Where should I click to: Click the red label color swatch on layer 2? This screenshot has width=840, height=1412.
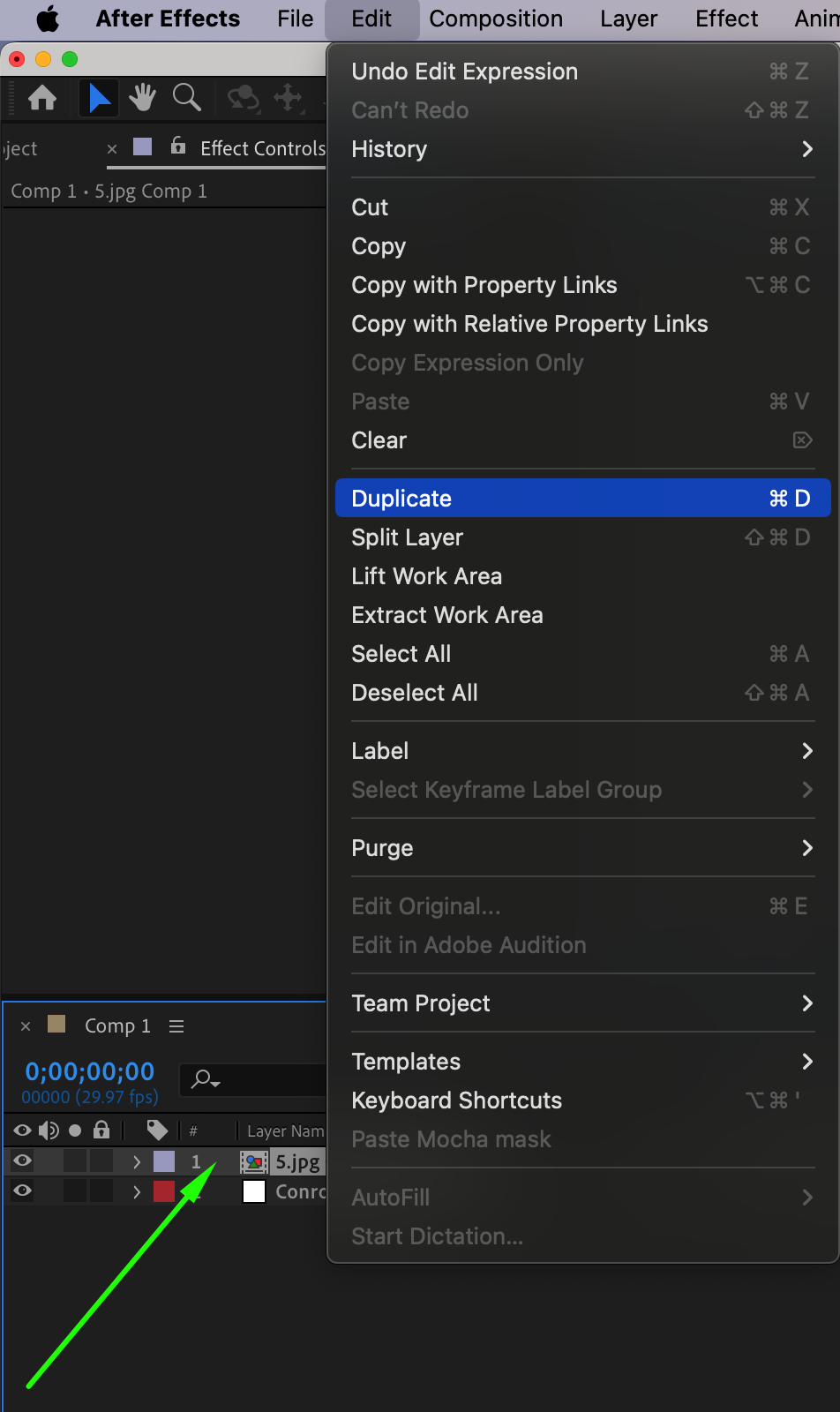(x=164, y=1191)
